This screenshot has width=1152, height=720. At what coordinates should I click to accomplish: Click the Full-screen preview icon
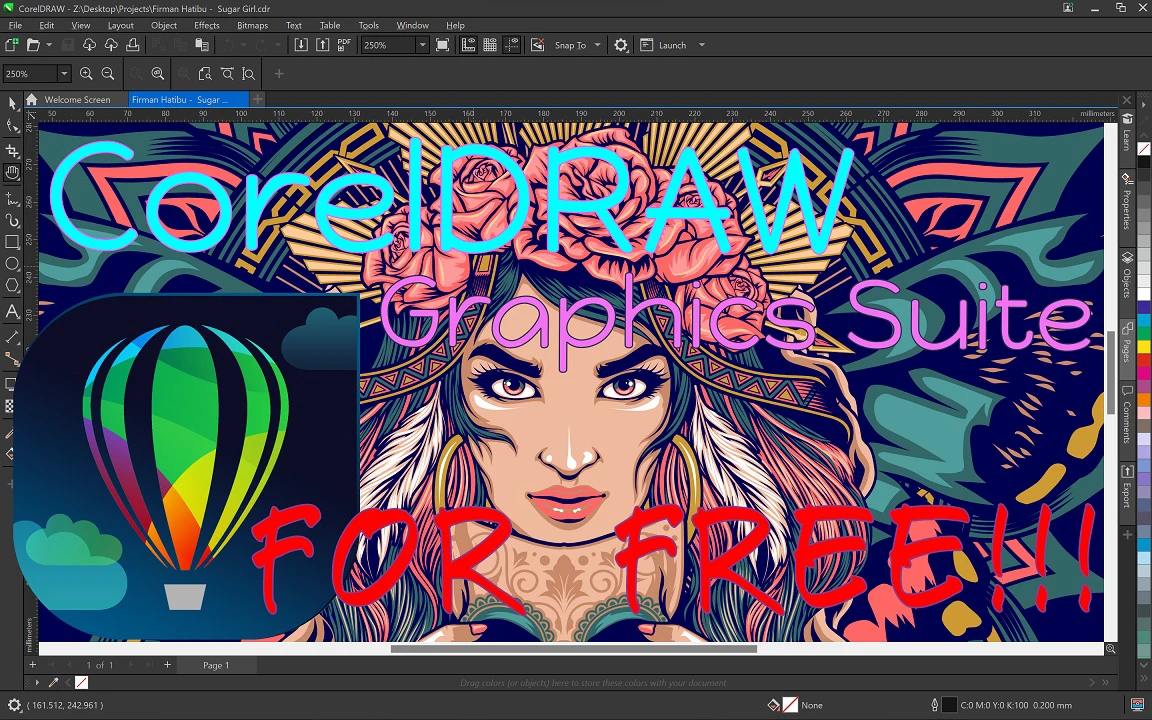tap(442, 45)
